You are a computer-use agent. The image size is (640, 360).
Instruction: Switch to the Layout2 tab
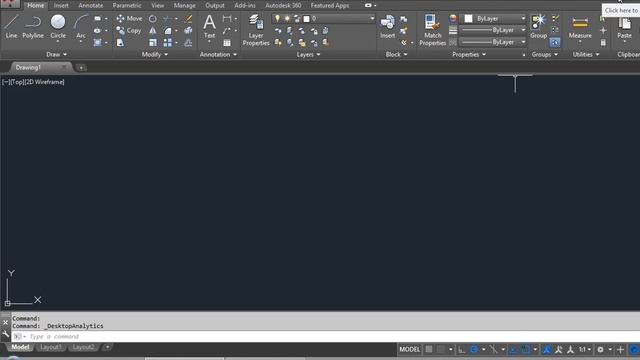[83, 347]
